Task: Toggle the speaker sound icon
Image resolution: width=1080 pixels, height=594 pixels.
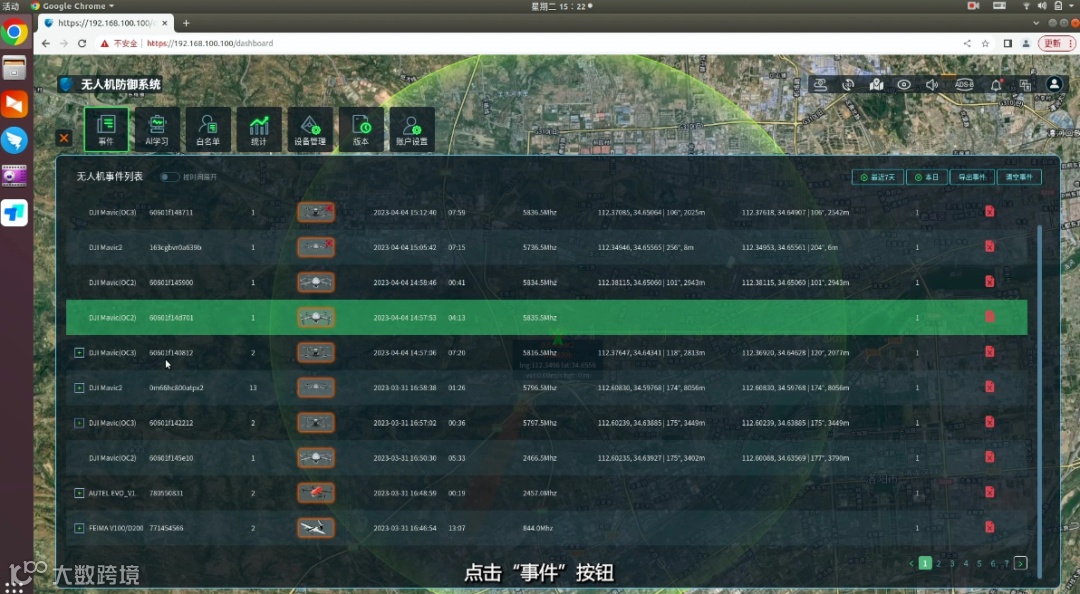Action: 932,85
